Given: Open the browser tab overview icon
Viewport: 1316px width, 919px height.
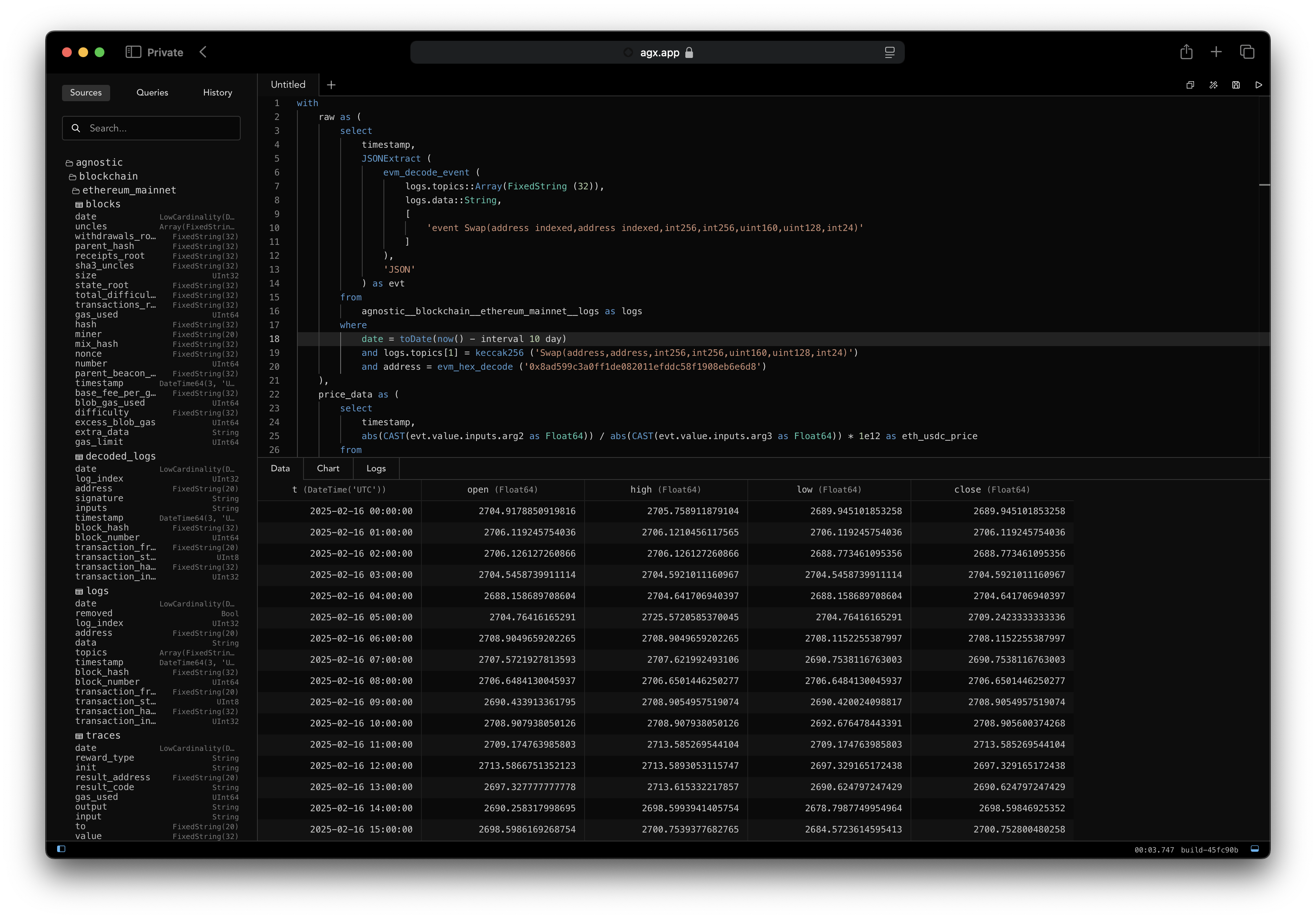Looking at the screenshot, I should click(1247, 52).
